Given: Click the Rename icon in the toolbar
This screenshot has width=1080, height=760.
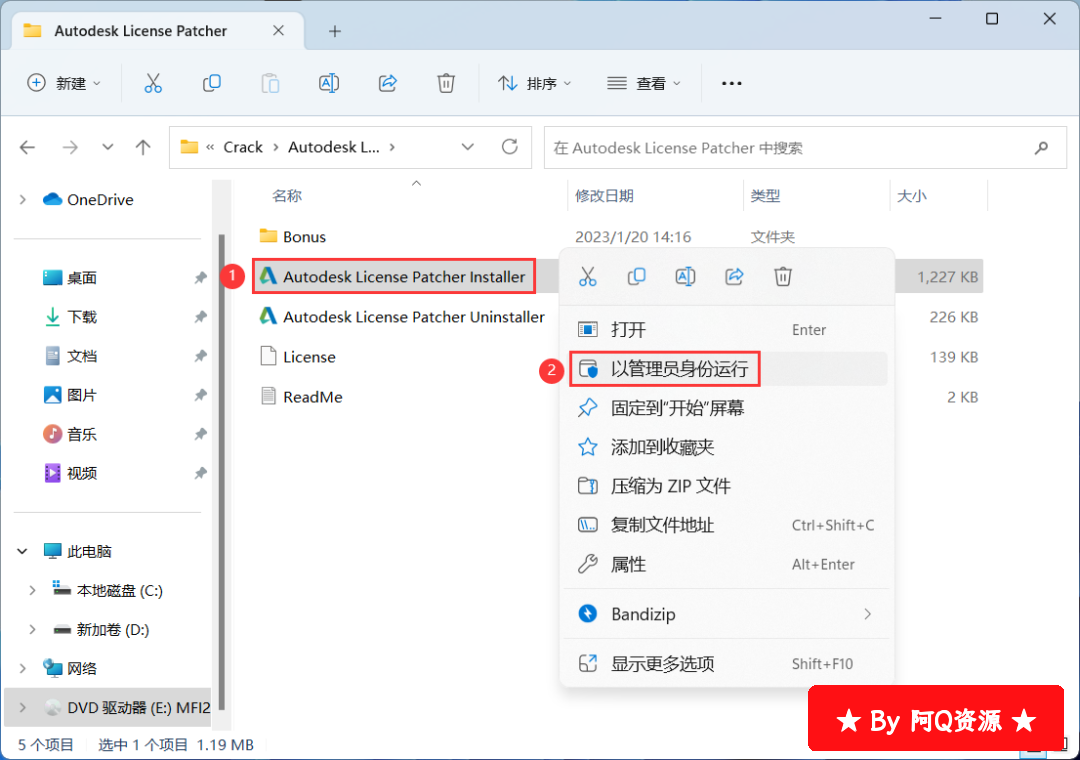Looking at the screenshot, I should (329, 83).
